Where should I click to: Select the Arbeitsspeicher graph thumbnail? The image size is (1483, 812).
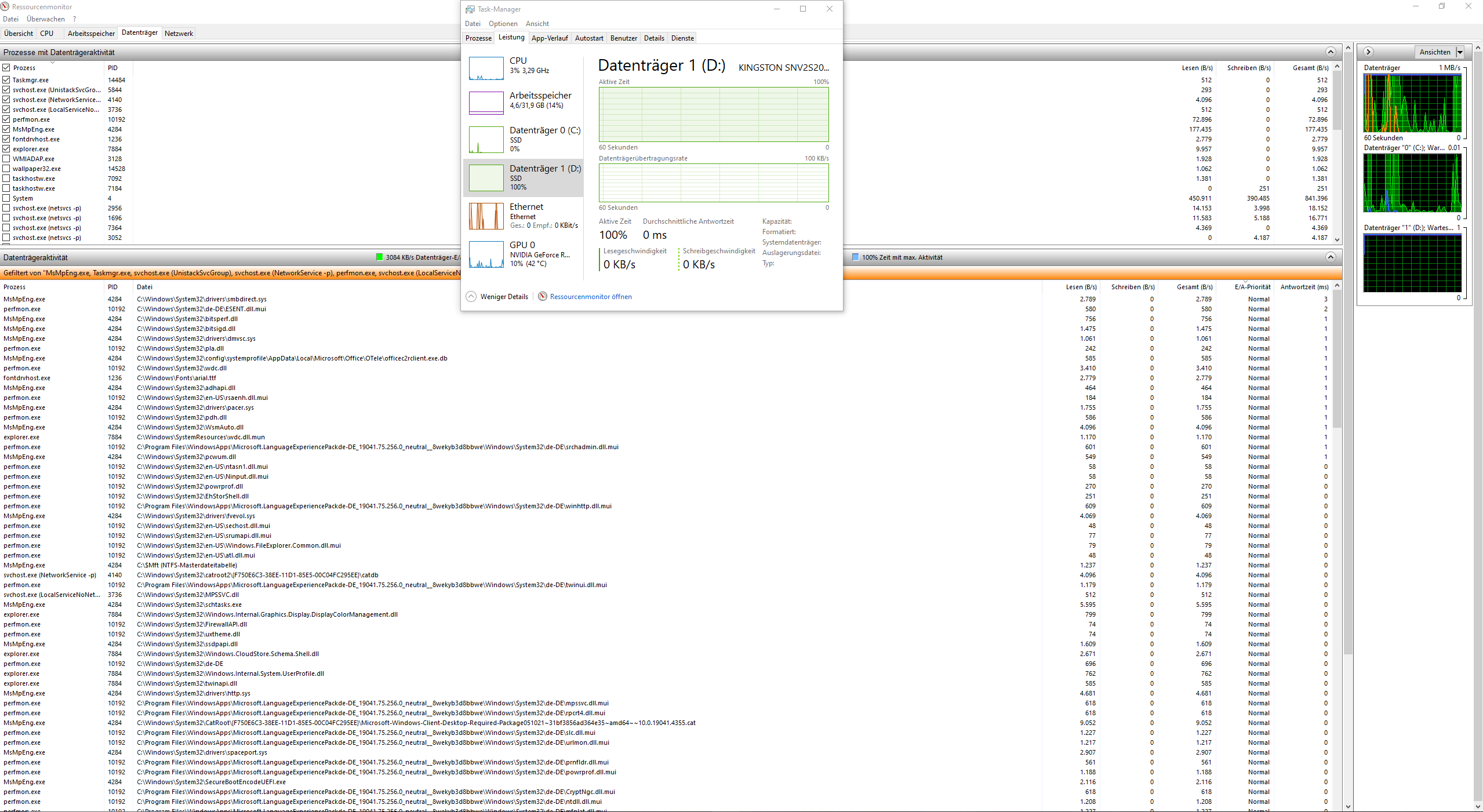[x=486, y=103]
